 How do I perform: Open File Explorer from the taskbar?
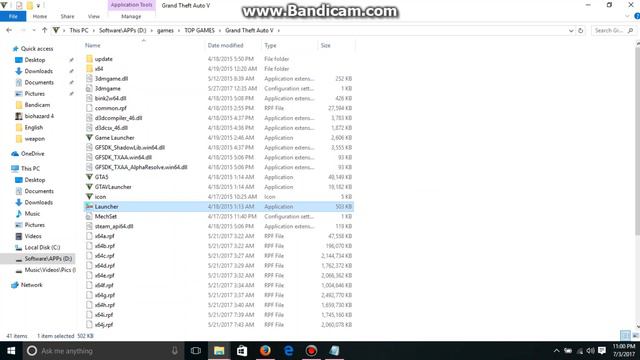click(219, 351)
